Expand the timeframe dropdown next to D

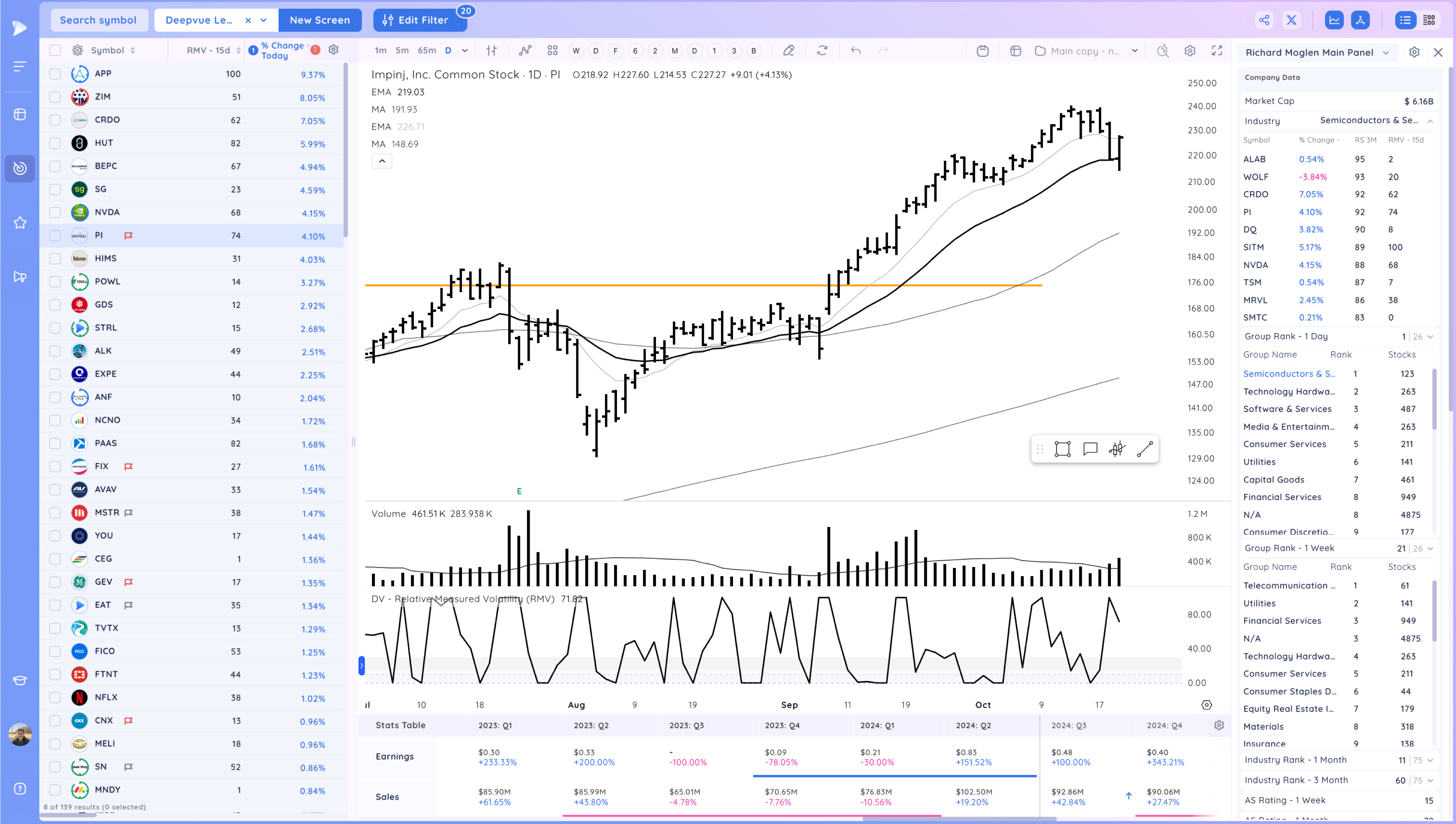(x=464, y=51)
